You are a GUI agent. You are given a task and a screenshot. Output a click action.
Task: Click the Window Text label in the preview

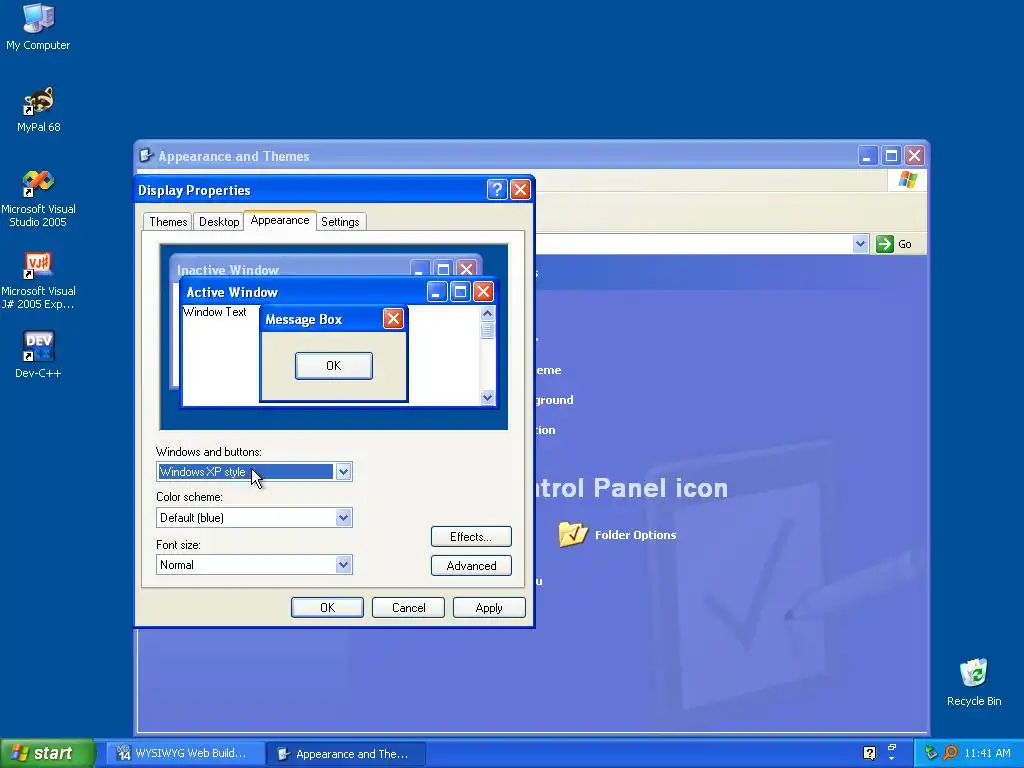[x=214, y=312]
